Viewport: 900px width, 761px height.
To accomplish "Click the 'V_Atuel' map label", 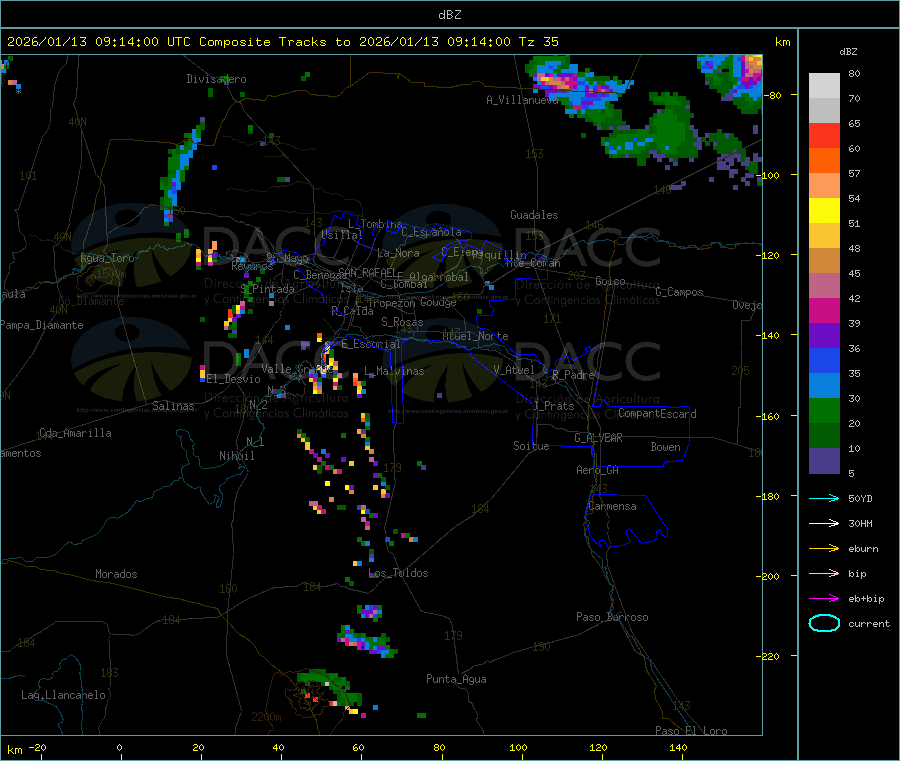I will coord(514,370).
